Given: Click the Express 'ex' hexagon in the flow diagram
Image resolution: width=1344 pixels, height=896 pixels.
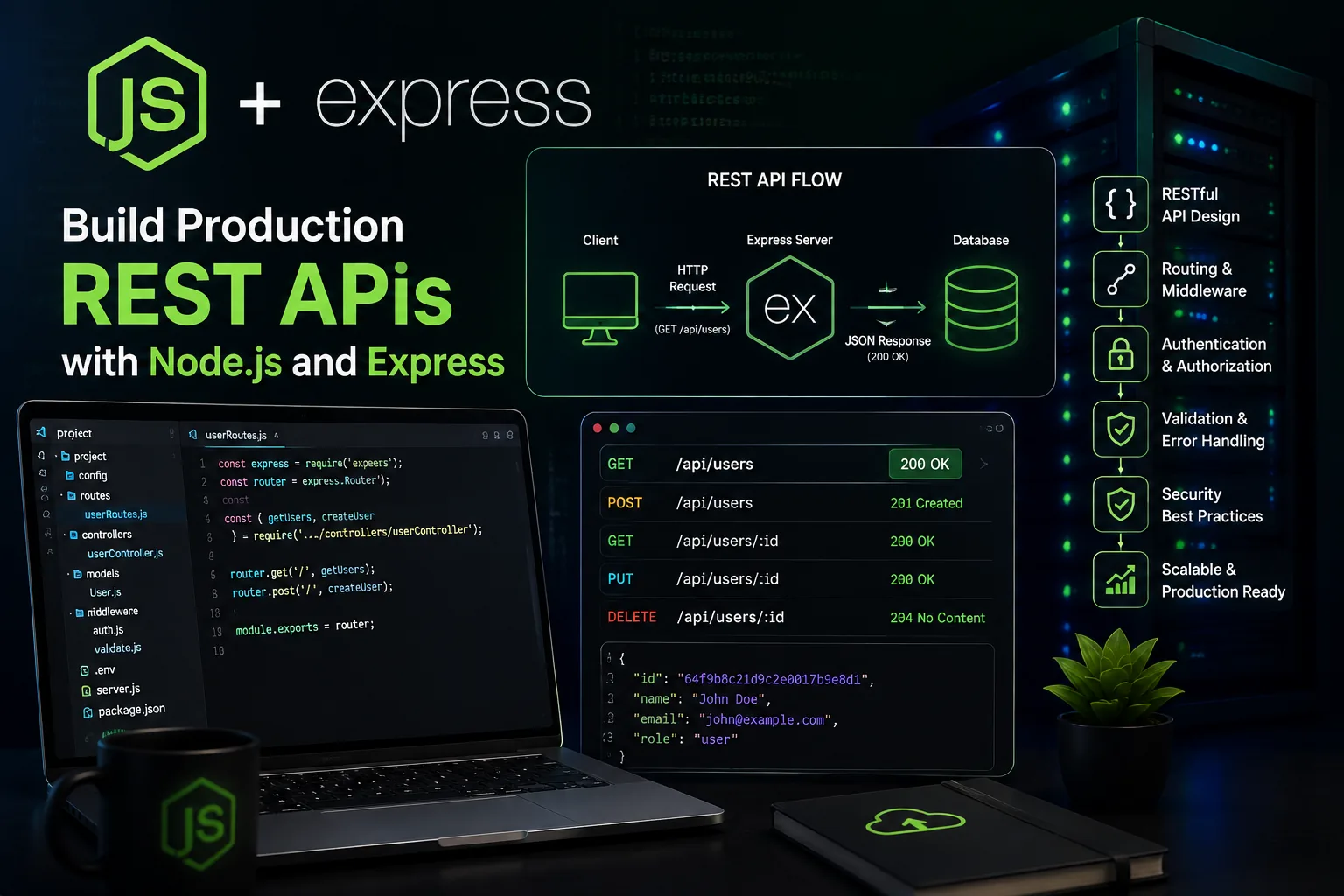Looking at the screenshot, I should point(790,308).
